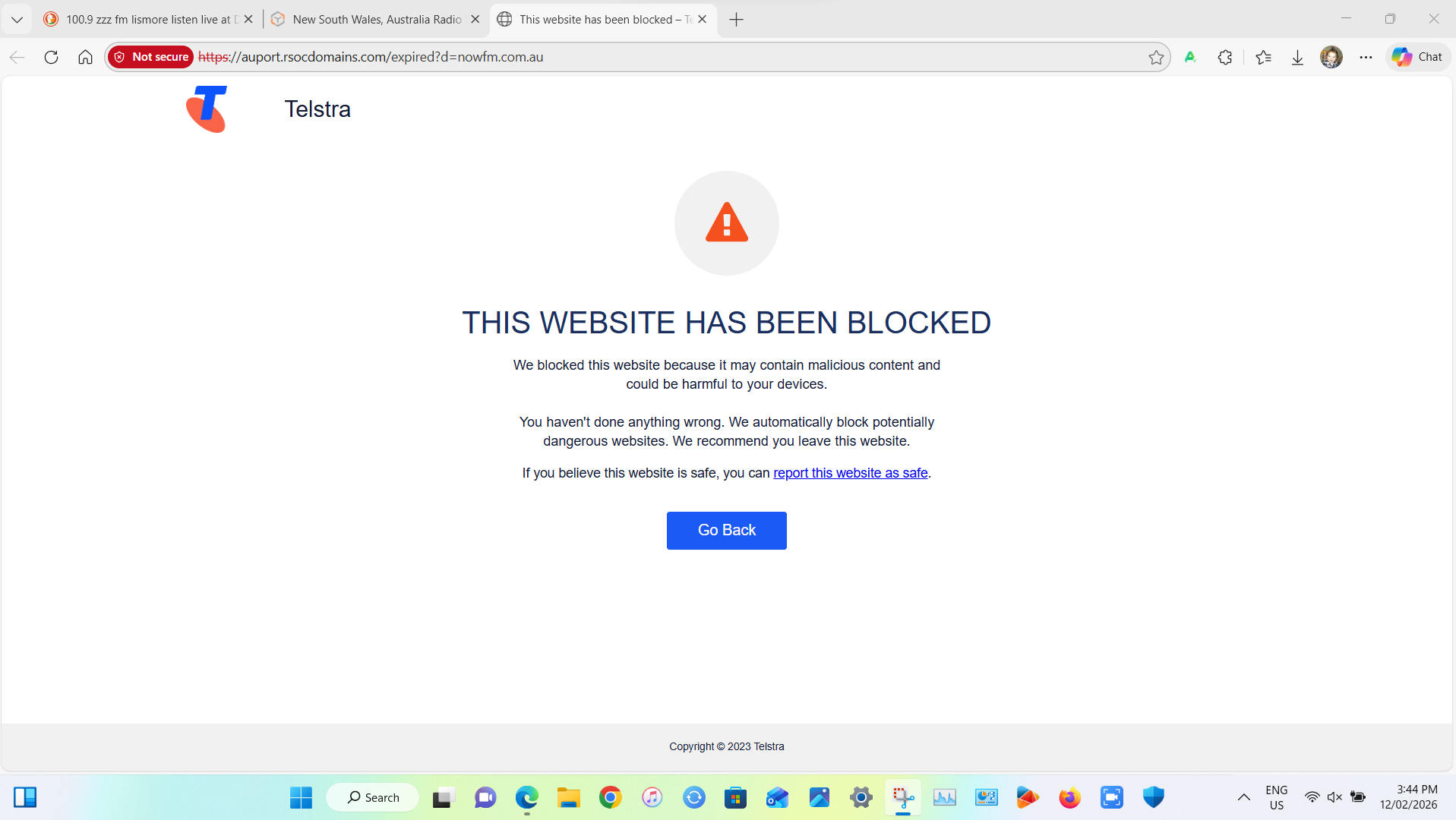Click the Not secure site badge
The image size is (1456, 820).
click(x=150, y=57)
